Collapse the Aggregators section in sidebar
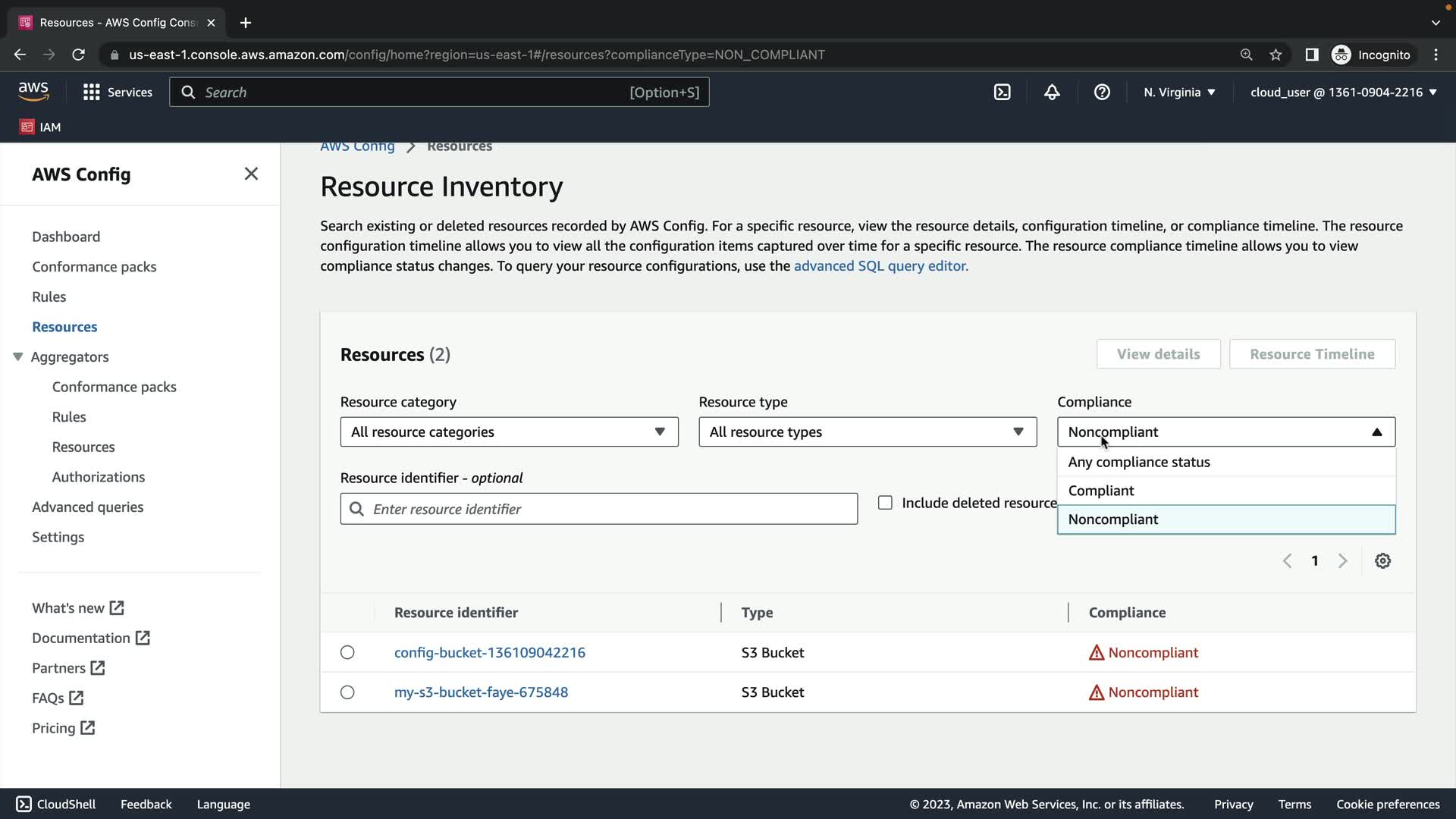This screenshot has height=819, width=1456. [18, 357]
